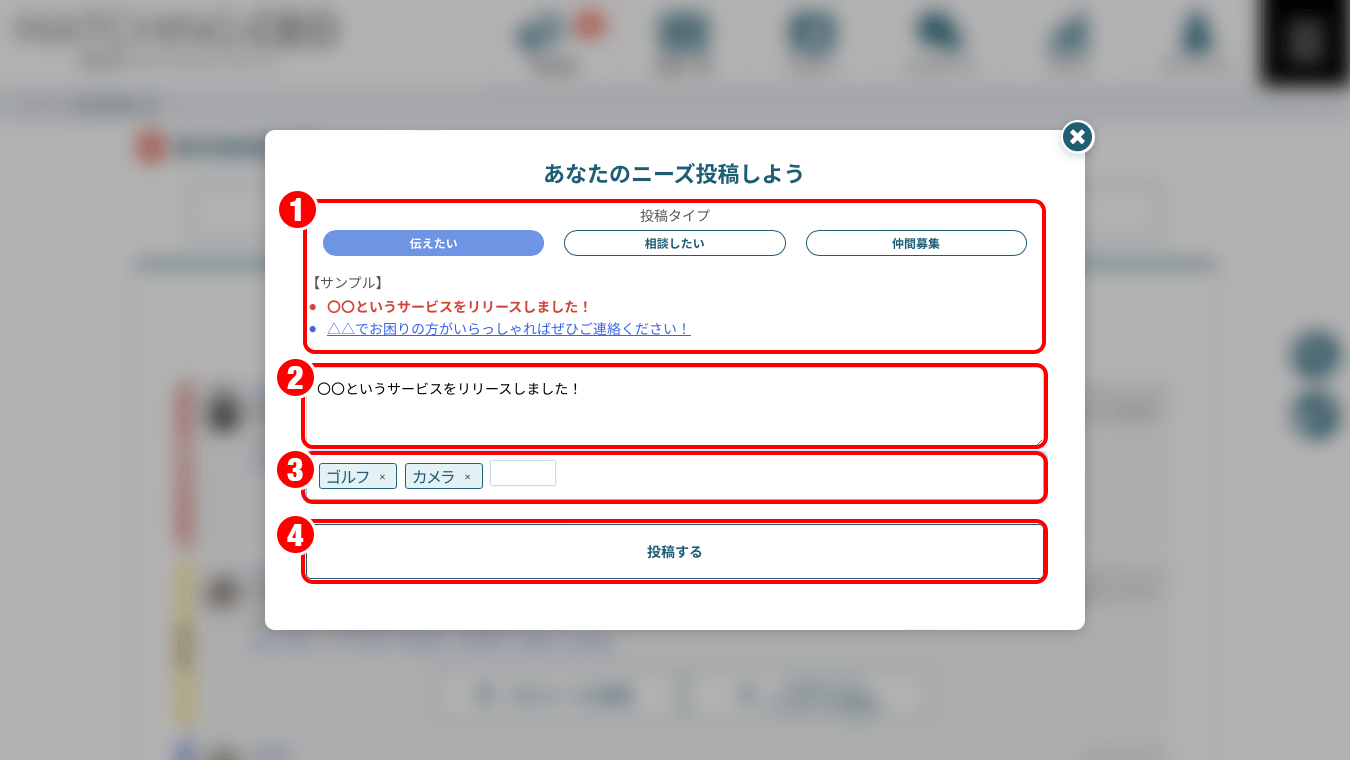
Task: Select the 相談したい post type
Action: (x=675, y=243)
